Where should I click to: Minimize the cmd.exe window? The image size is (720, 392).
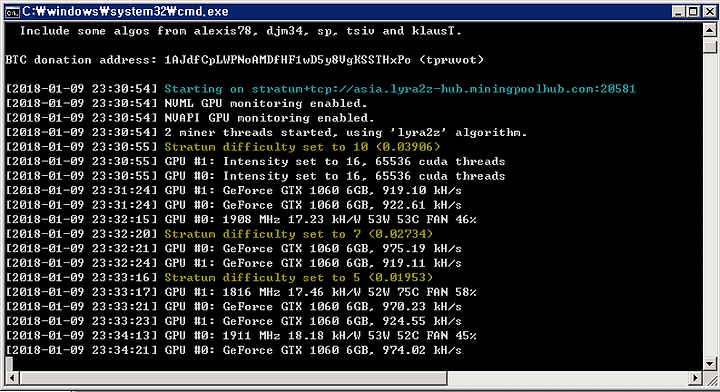[679, 12]
